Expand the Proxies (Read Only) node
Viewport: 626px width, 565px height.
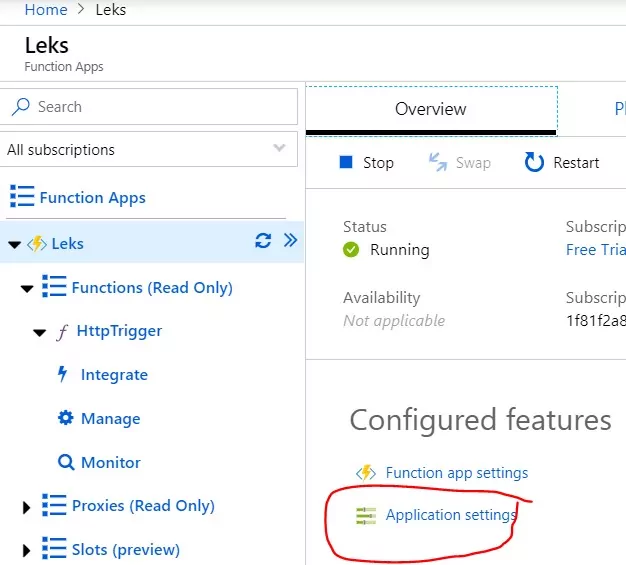(x=26, y=507)
